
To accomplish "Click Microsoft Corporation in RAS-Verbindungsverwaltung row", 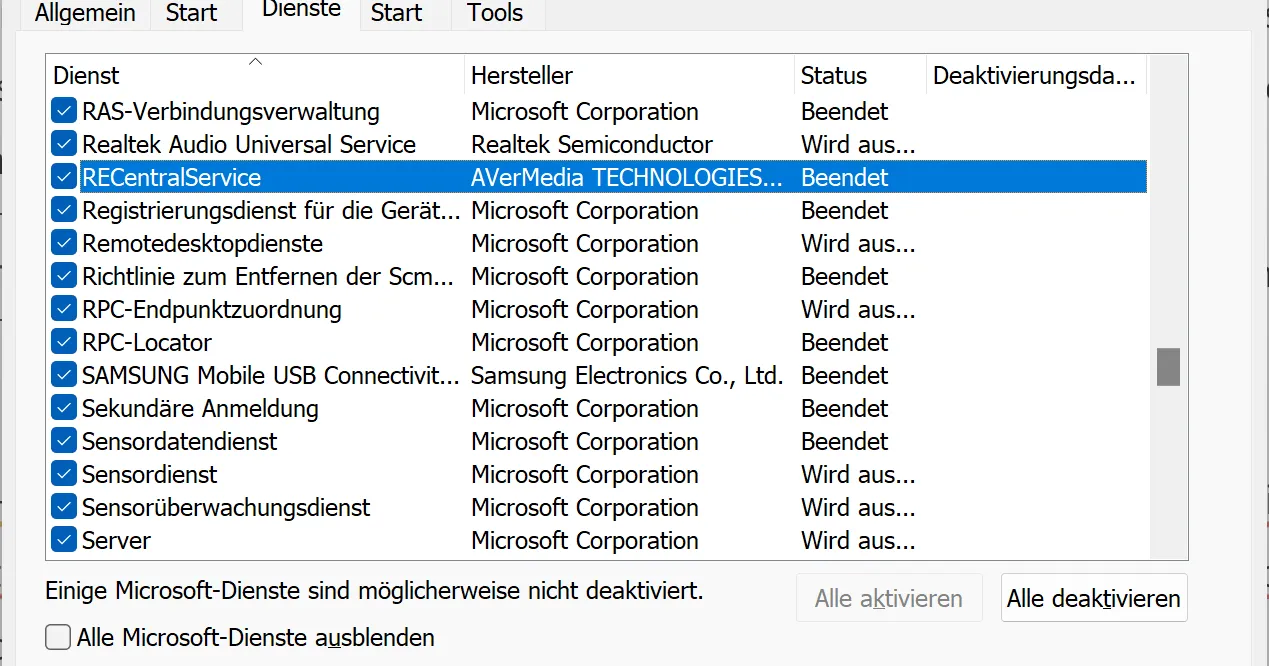I will pyautogui.click(x=585, y=111).
